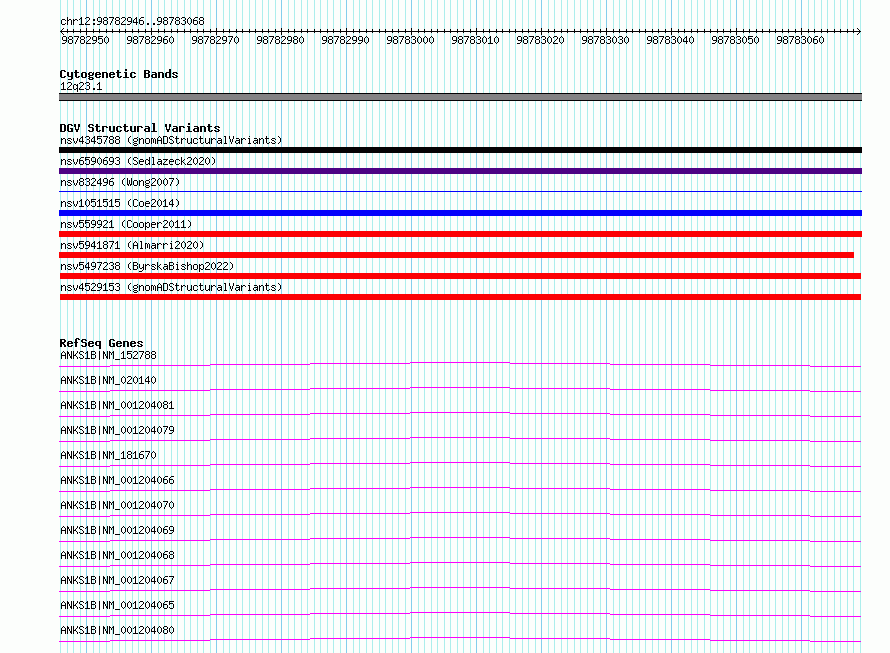The width and height of the screenshot is (890, 653).
Task: Select the blue nsv1051515 variant bar
Action: 460,213
